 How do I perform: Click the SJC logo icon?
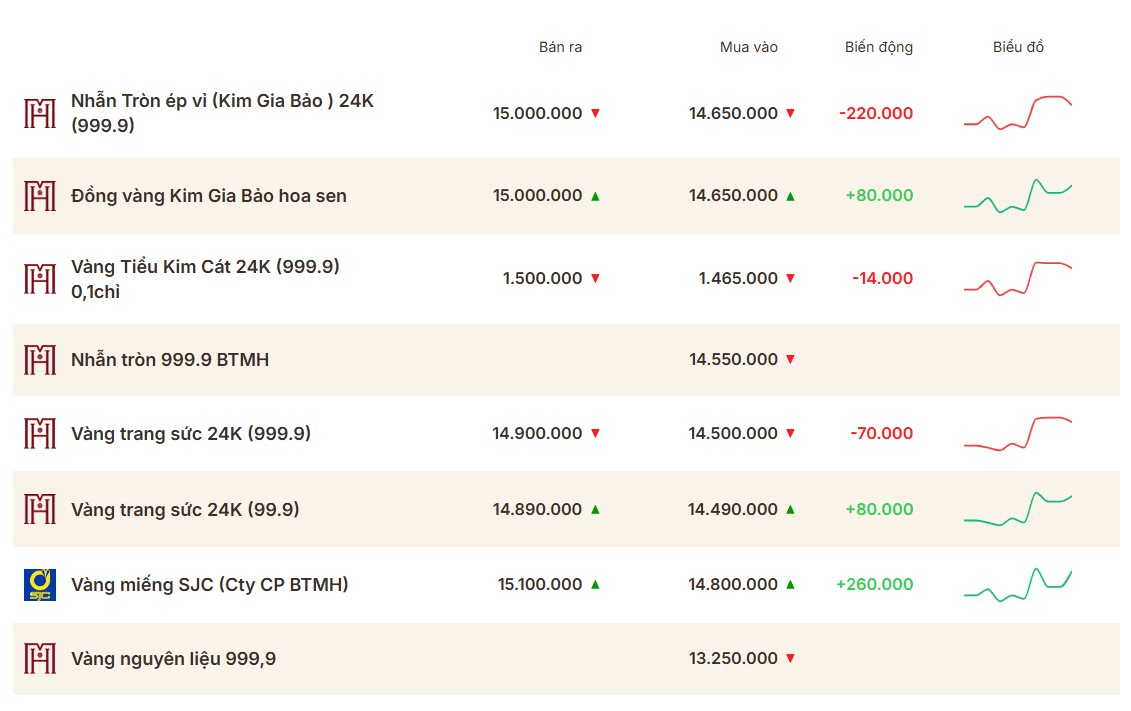(x=40, y=585)
